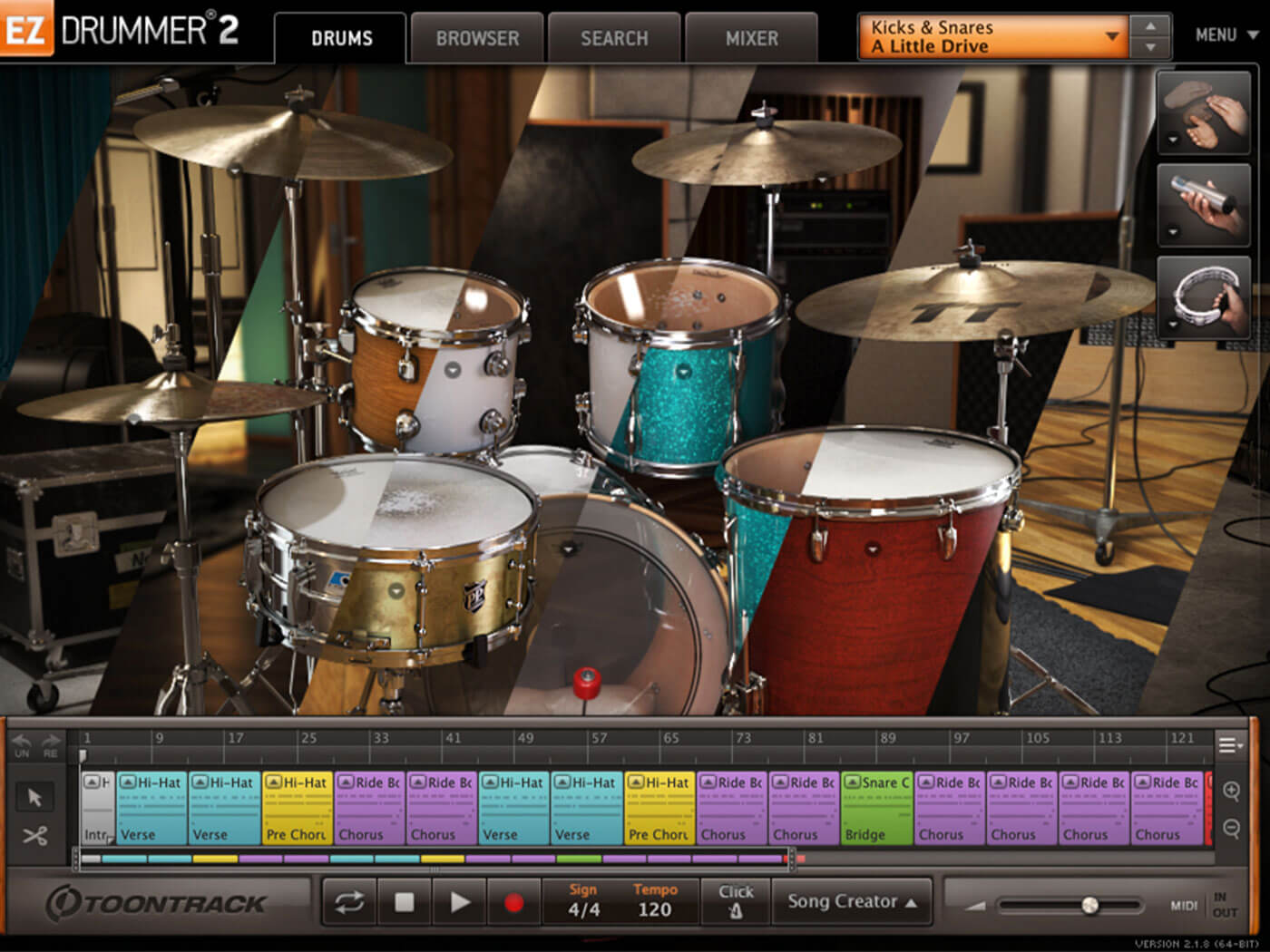This screenshot has height=952, width=1270.
Task: Step to the next preset with down arrow
Action: tap(1150, 48)
